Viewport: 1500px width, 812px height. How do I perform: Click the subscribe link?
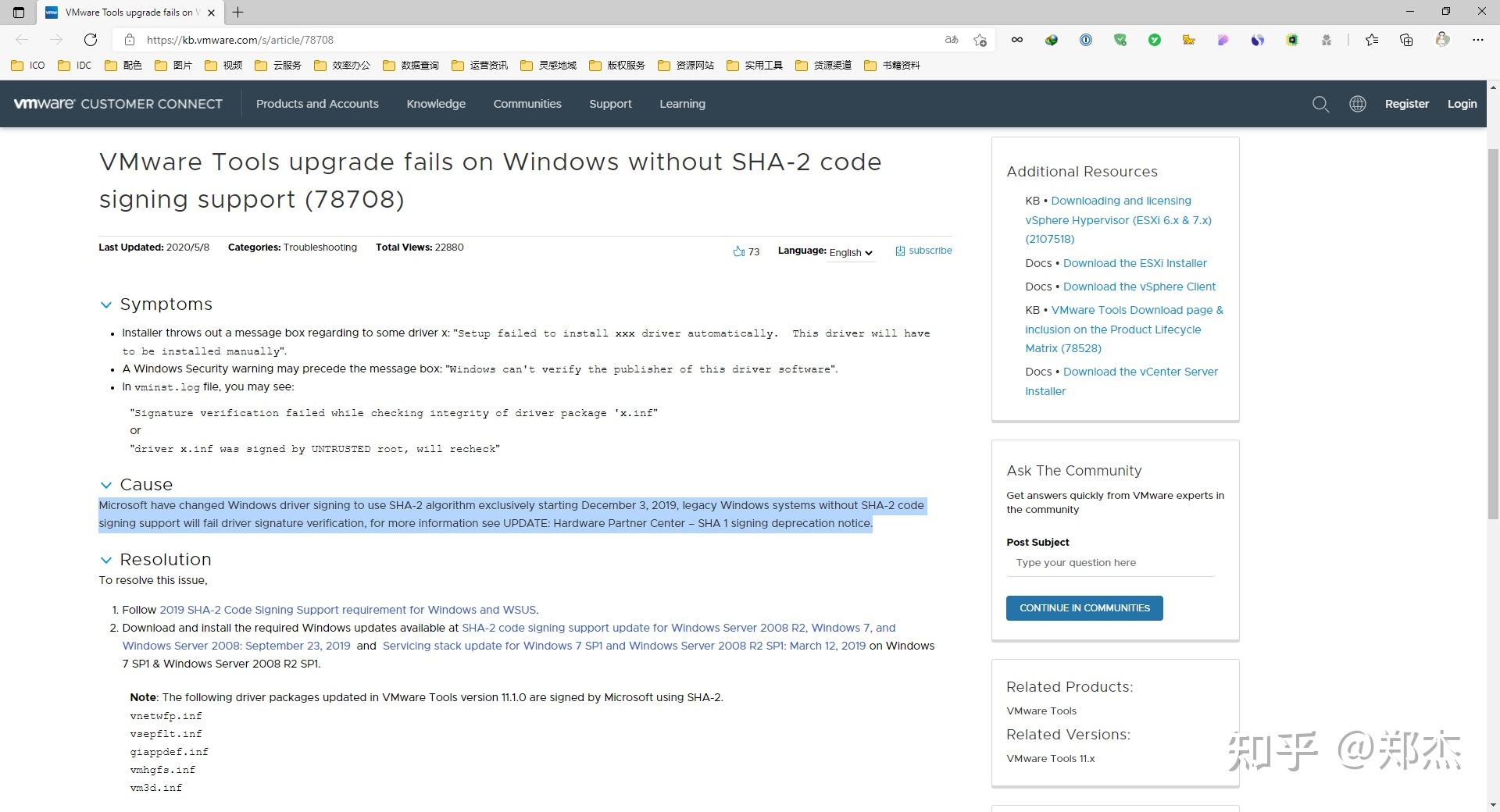click(x=930, y=251)
